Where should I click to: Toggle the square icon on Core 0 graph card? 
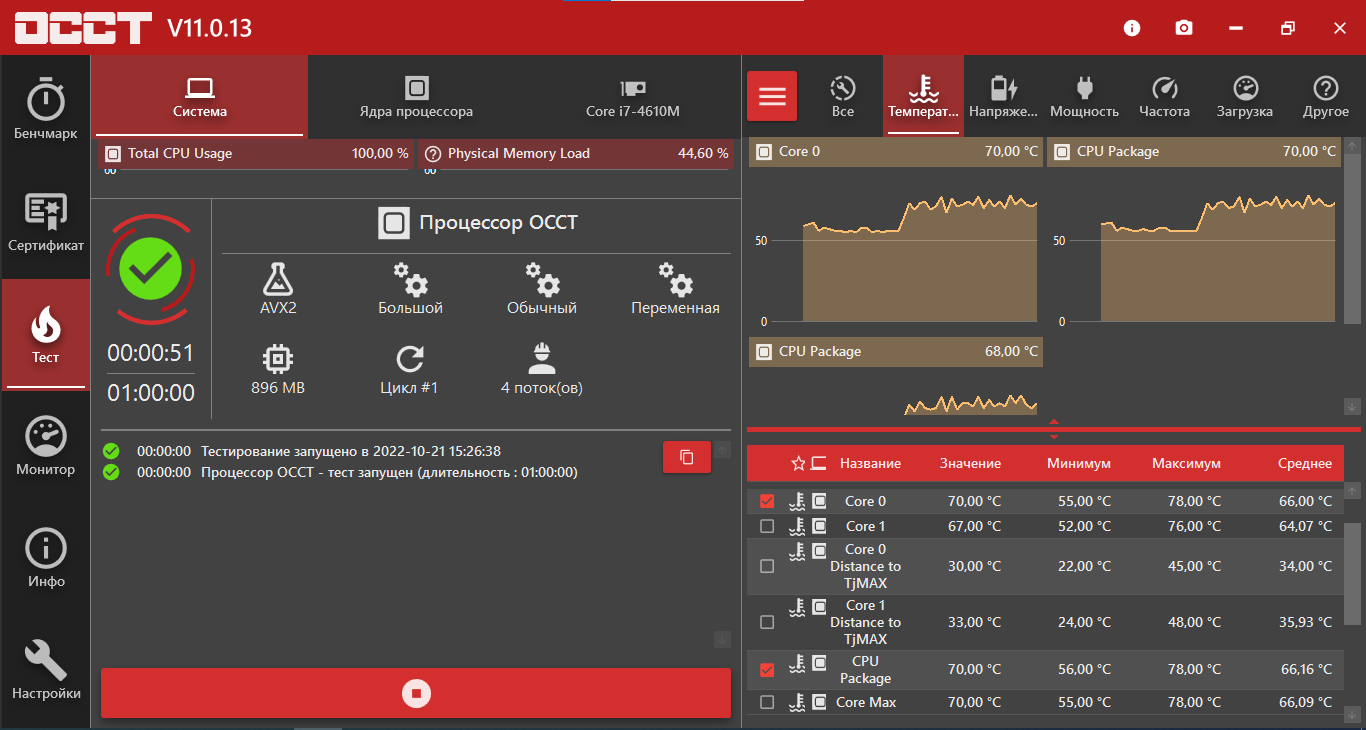click(x=764, y=152)
